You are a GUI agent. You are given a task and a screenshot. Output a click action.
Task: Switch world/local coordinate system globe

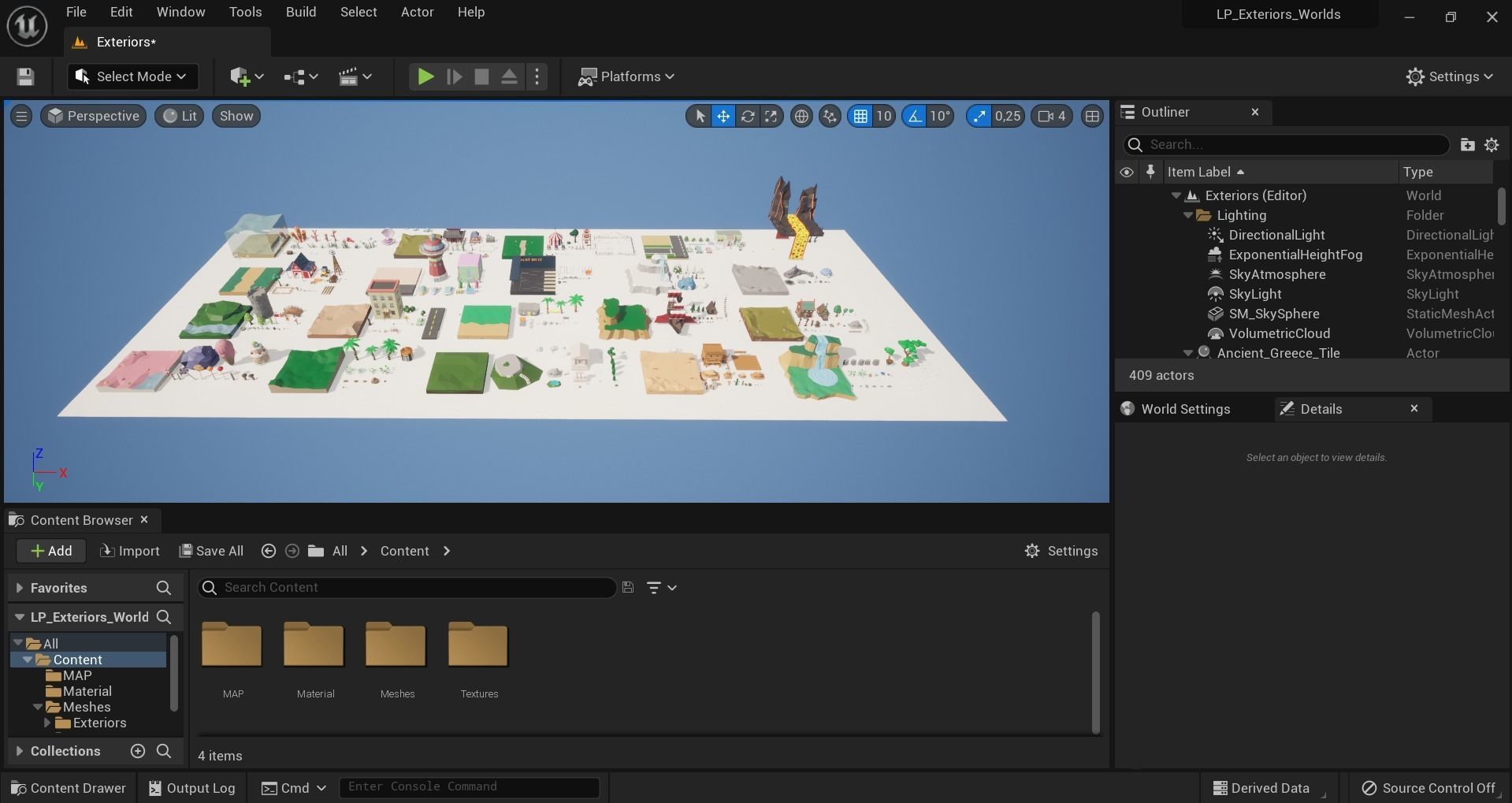(801, 116)
